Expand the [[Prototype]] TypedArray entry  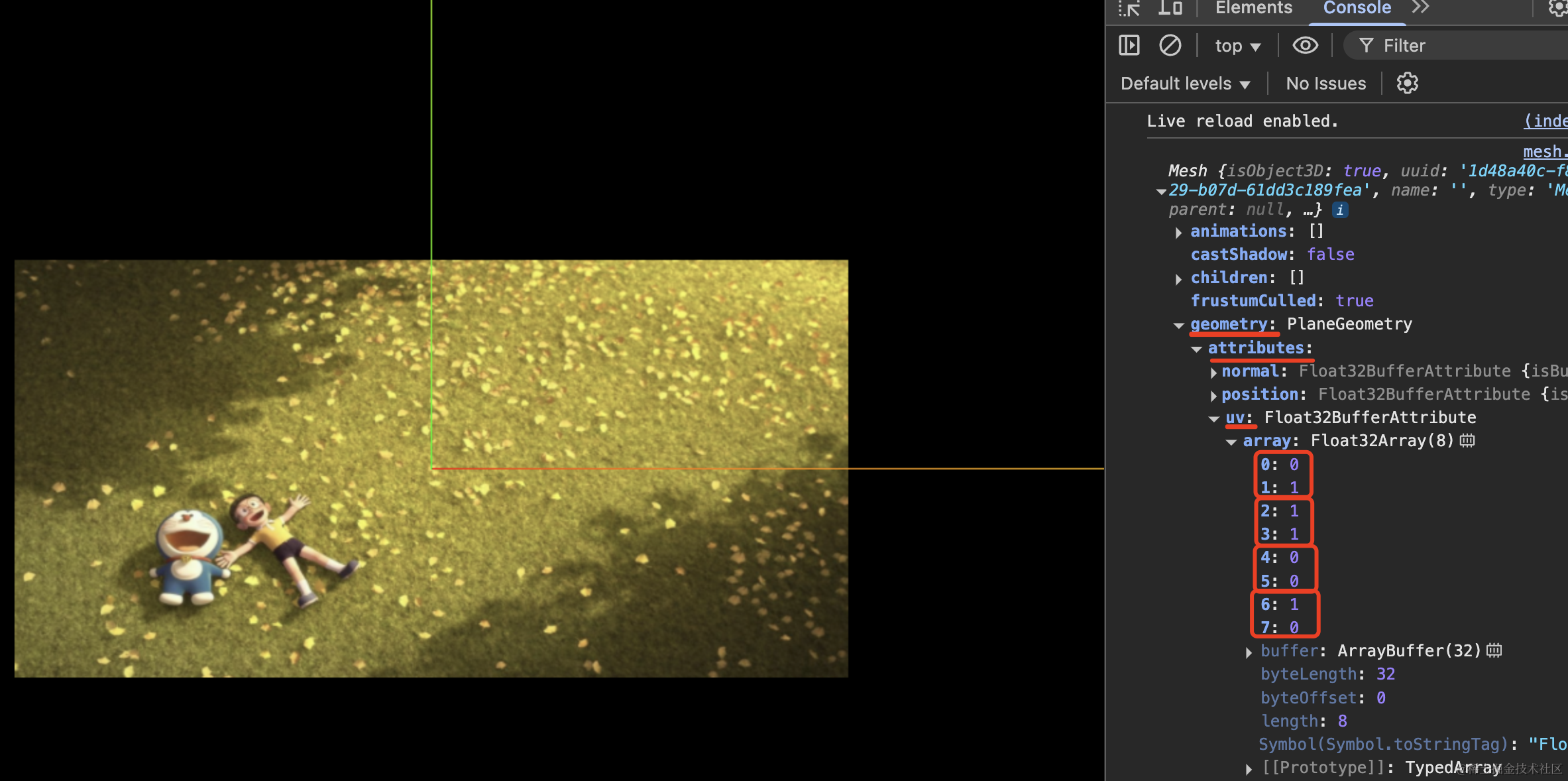click(x=1249, y=769)
